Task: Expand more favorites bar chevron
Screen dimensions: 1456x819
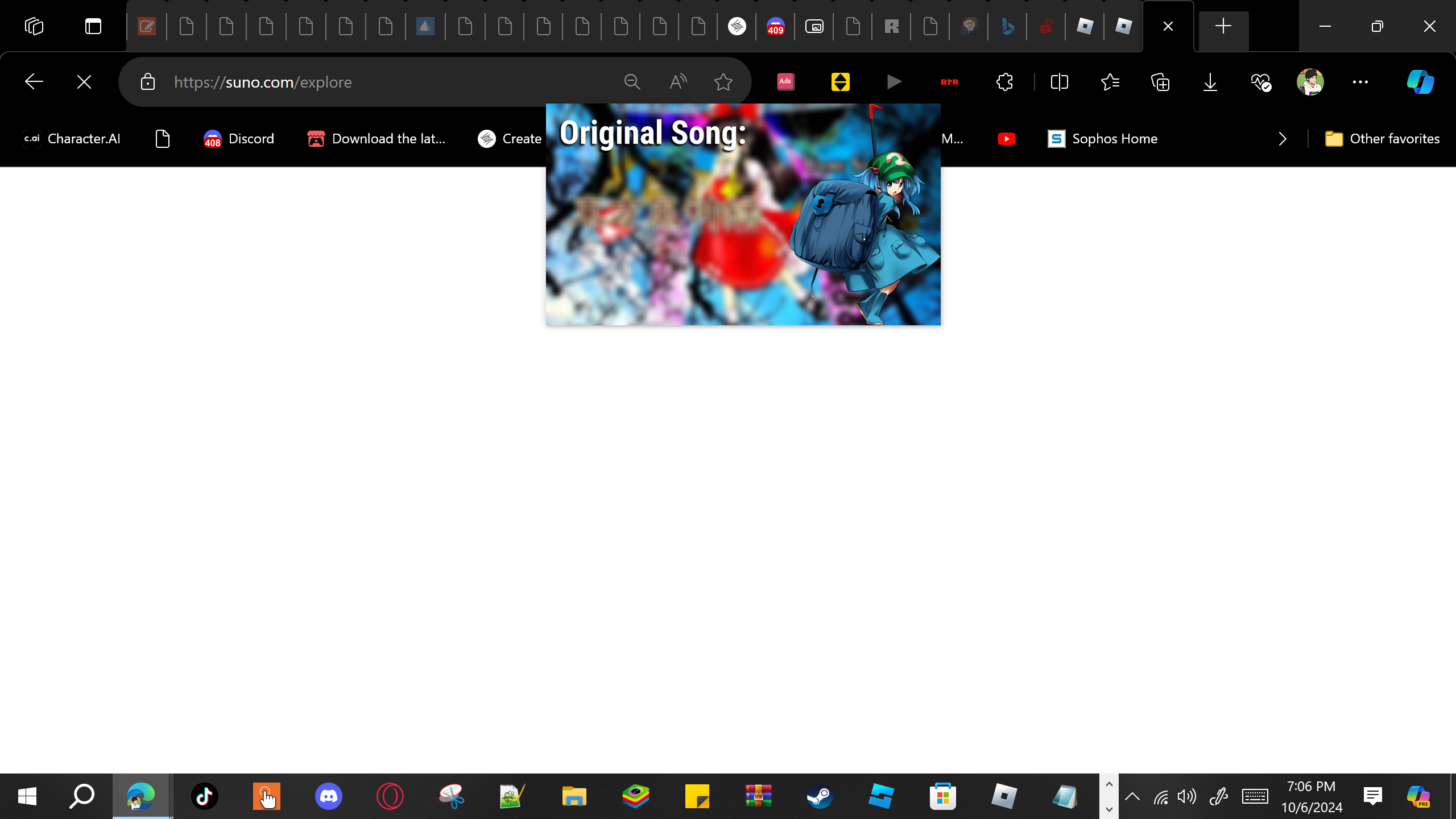Action: (x=1282, y=139)
